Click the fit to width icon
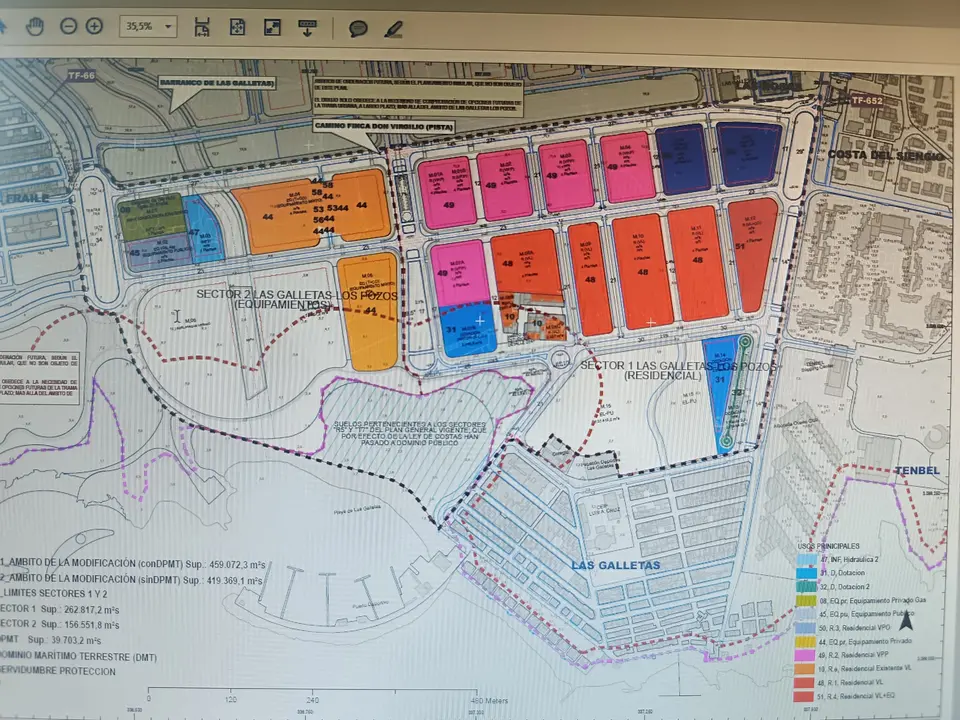This screenshot has height=720, width=960. (x=202, y=27)
